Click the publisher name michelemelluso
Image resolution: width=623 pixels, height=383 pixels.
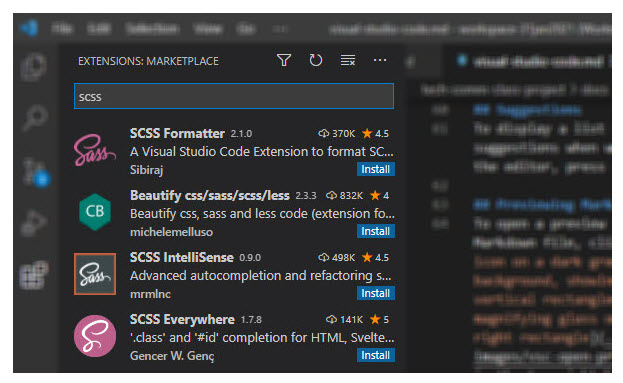tap(172, 232)
